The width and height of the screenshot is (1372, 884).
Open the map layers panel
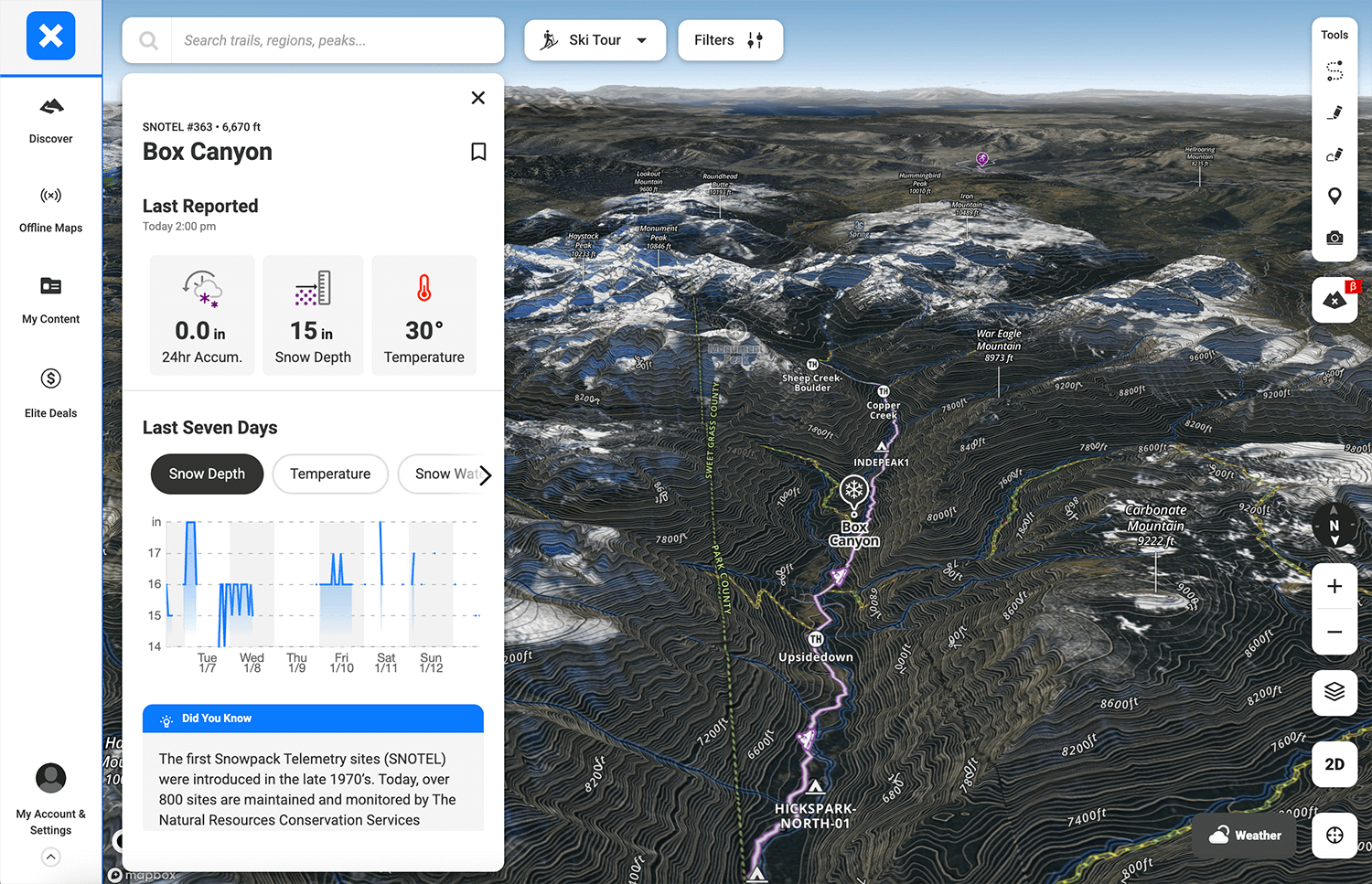tap(1334, 692)
